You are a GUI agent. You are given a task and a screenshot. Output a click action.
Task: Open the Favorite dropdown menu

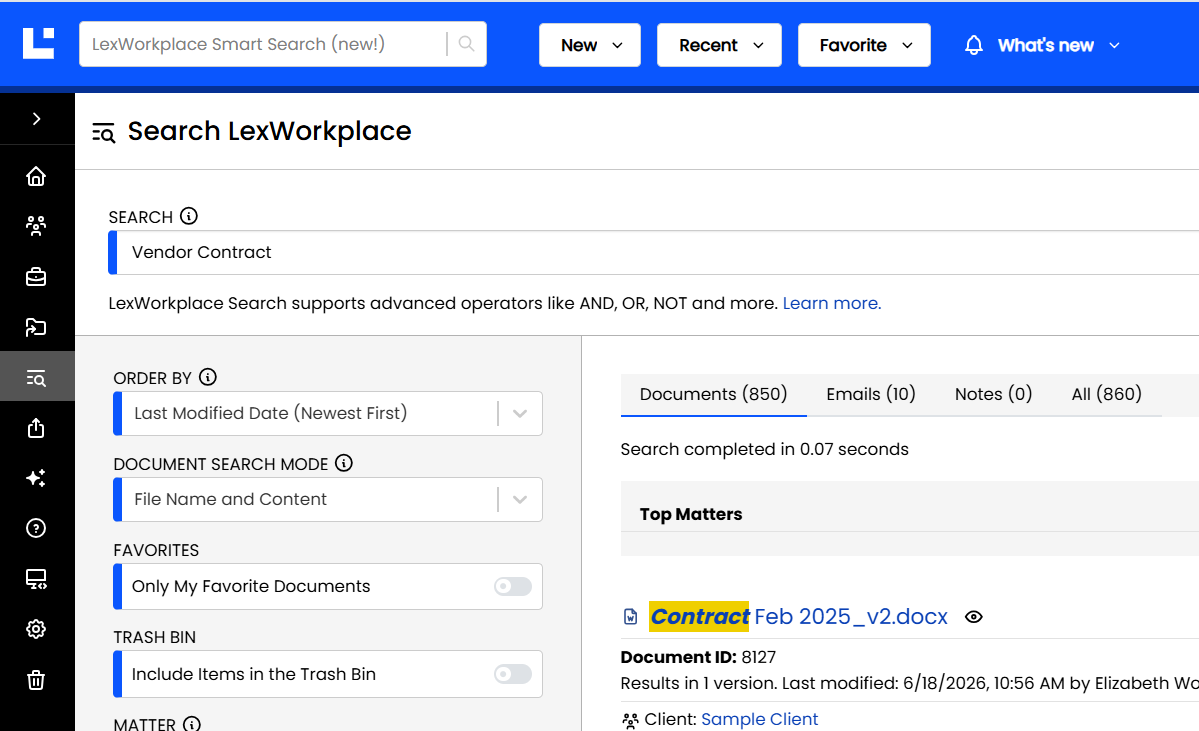click(864, 45)
